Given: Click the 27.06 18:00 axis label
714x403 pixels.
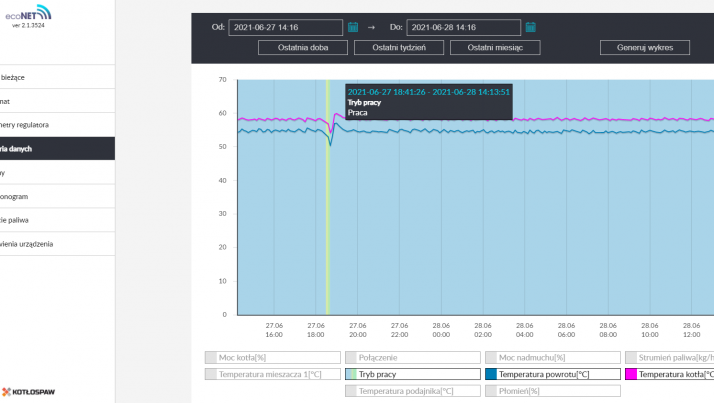Looking at the screenshot, I should 316,330.
